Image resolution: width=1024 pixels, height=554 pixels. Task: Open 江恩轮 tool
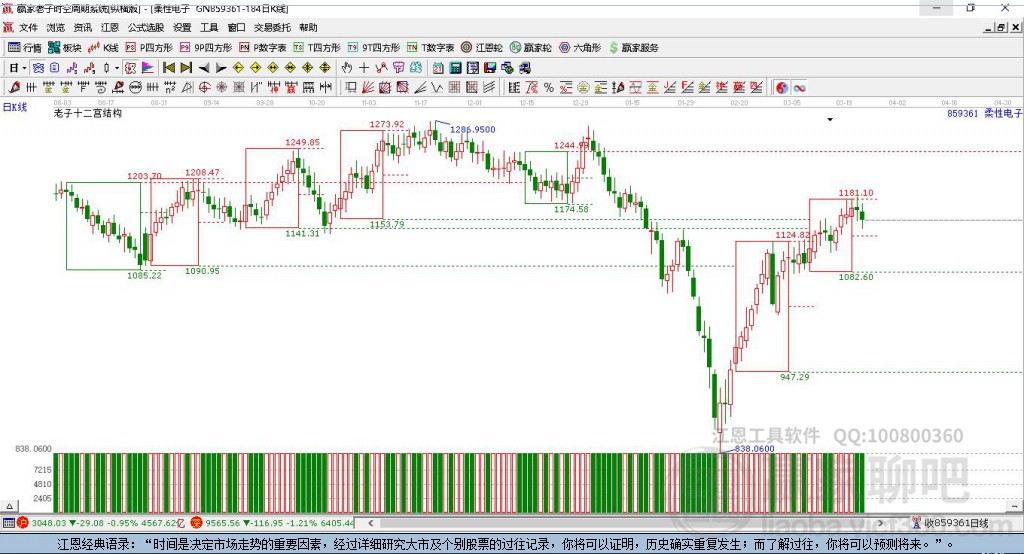(482, 48)
